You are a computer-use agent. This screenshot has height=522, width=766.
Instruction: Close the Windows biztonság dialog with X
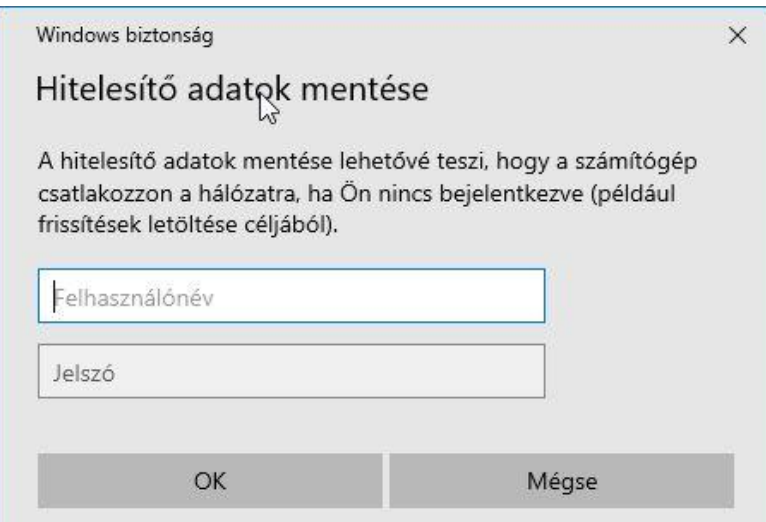point(737,35)
